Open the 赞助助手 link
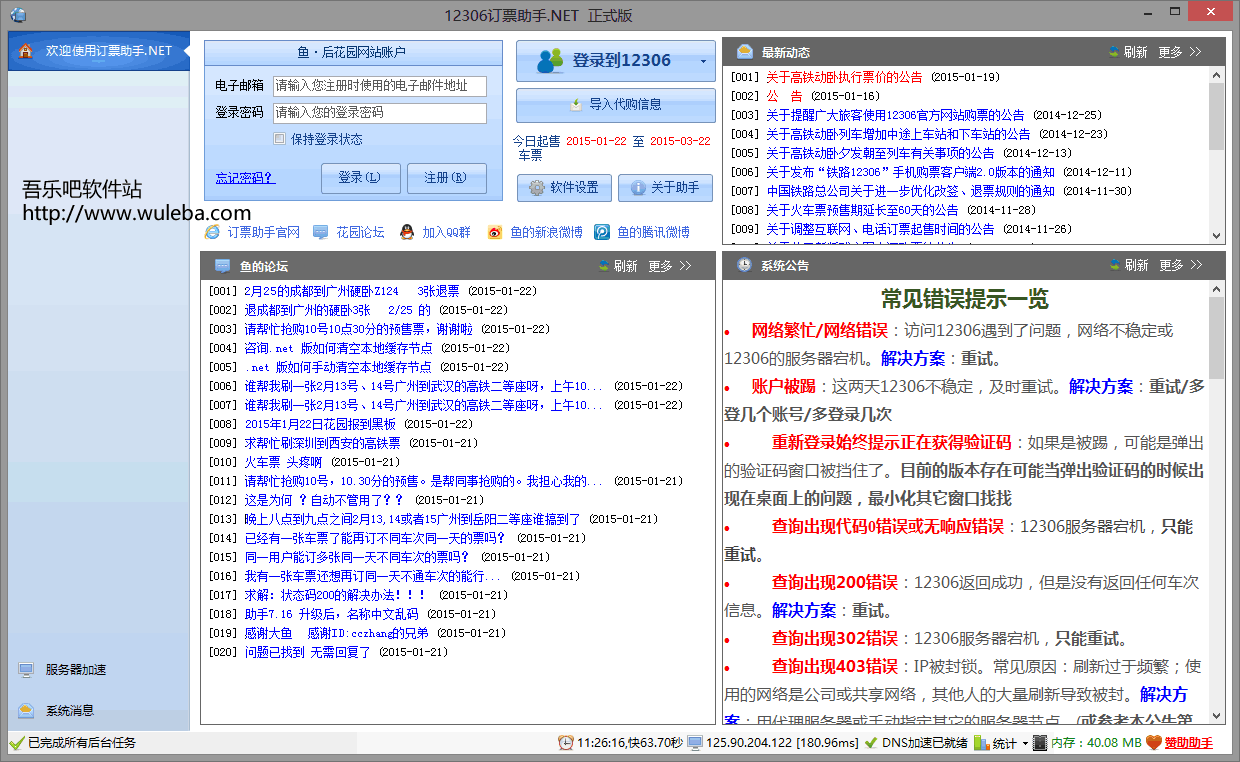The height and width of the screenshot is (762, 1240). point(1189,743)
